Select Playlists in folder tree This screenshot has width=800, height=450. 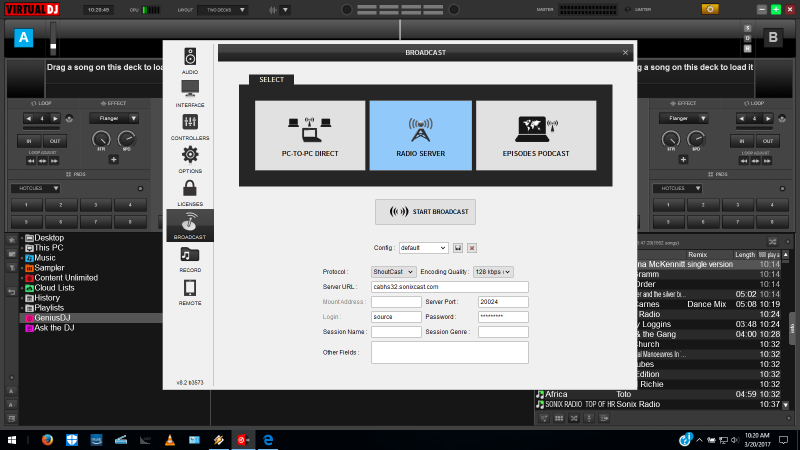pyautogui.click(x=49, y=308)
